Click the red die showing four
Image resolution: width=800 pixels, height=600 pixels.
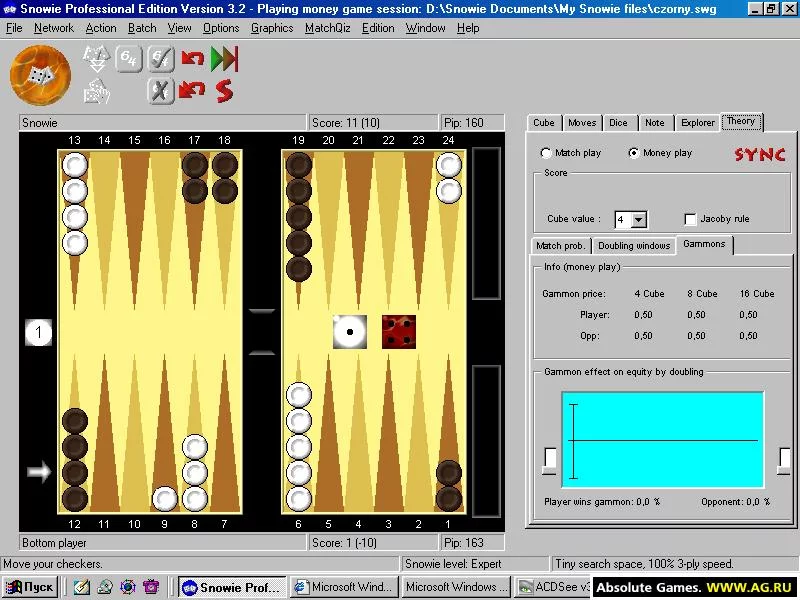coord(399,332)
